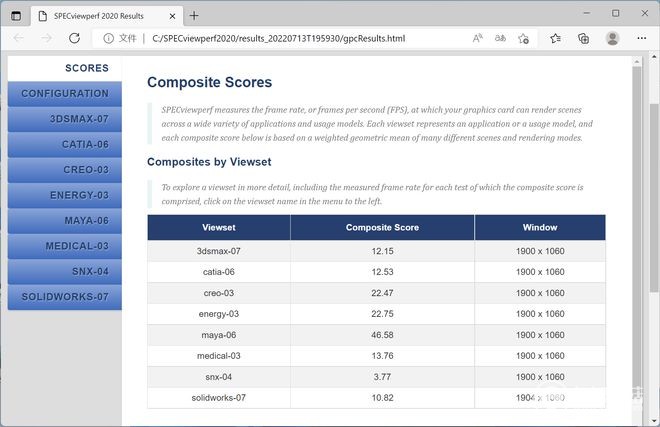Select the catia-06 table cell

tap(219, 272)
